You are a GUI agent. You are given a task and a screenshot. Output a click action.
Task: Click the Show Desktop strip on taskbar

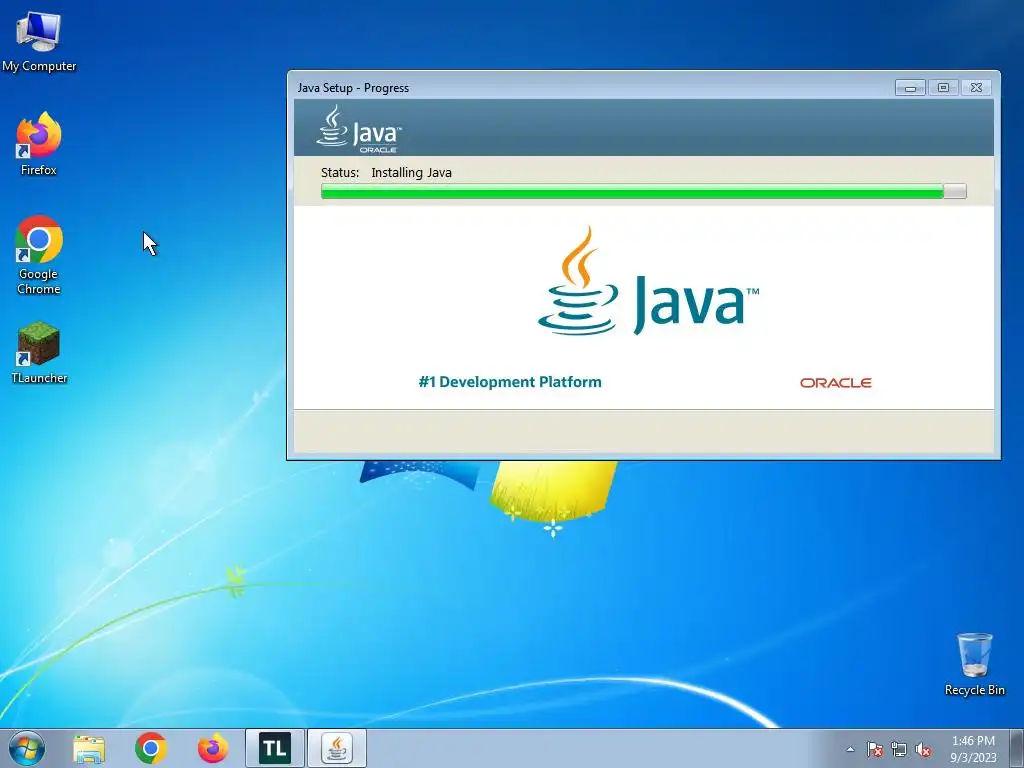[1019, 748]
